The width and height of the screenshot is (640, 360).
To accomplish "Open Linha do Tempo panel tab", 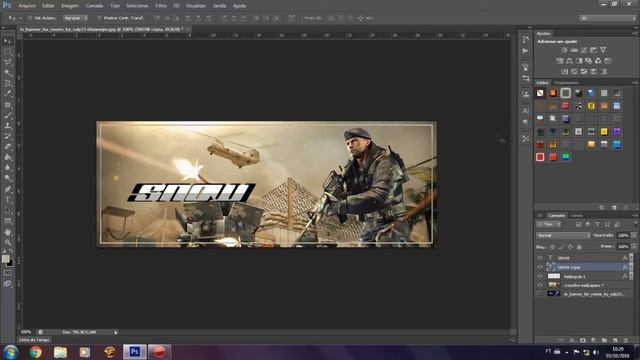I will (34, 340).
